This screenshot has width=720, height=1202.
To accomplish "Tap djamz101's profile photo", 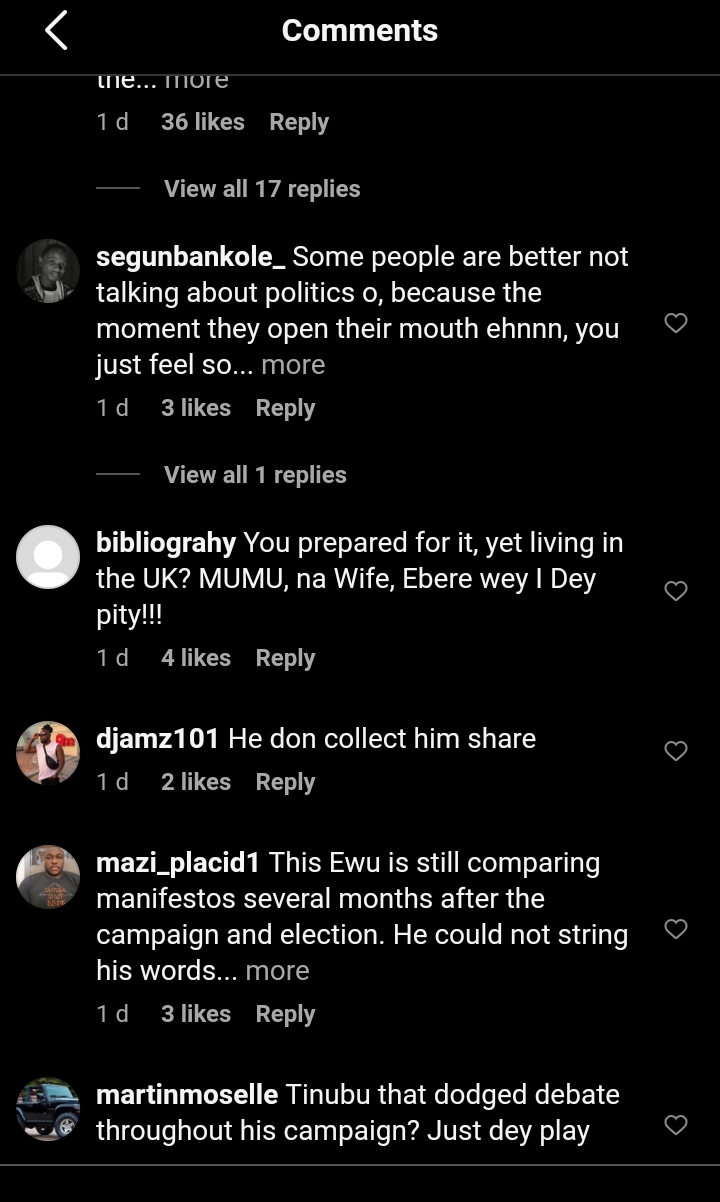I will (48, 753).
